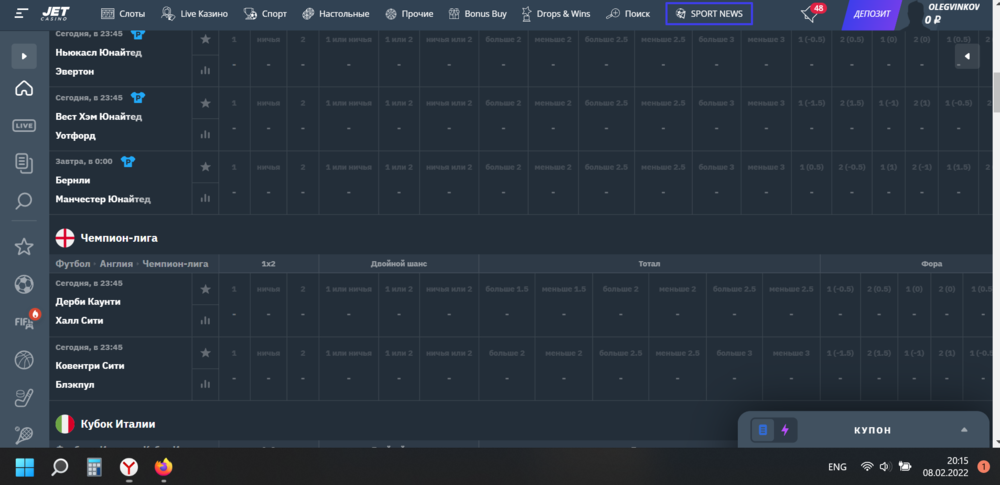Open statistics icon for Вест Хэм match
Image resolution: width=1000 pixels, height=485 pixels.
(205, 134)
